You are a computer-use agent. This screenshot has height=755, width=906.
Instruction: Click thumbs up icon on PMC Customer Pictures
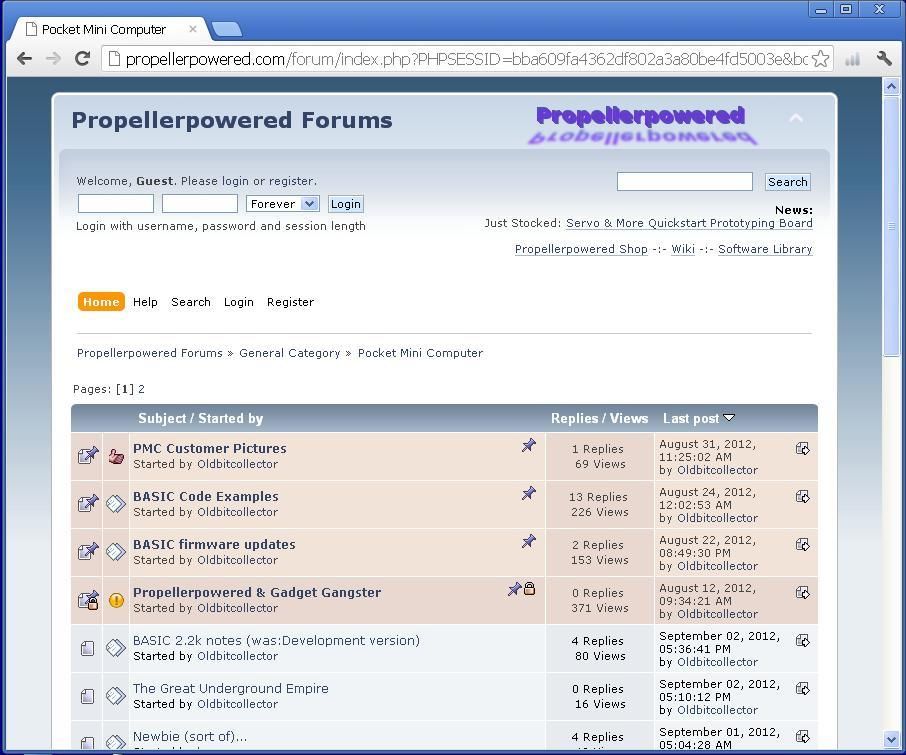116,456
